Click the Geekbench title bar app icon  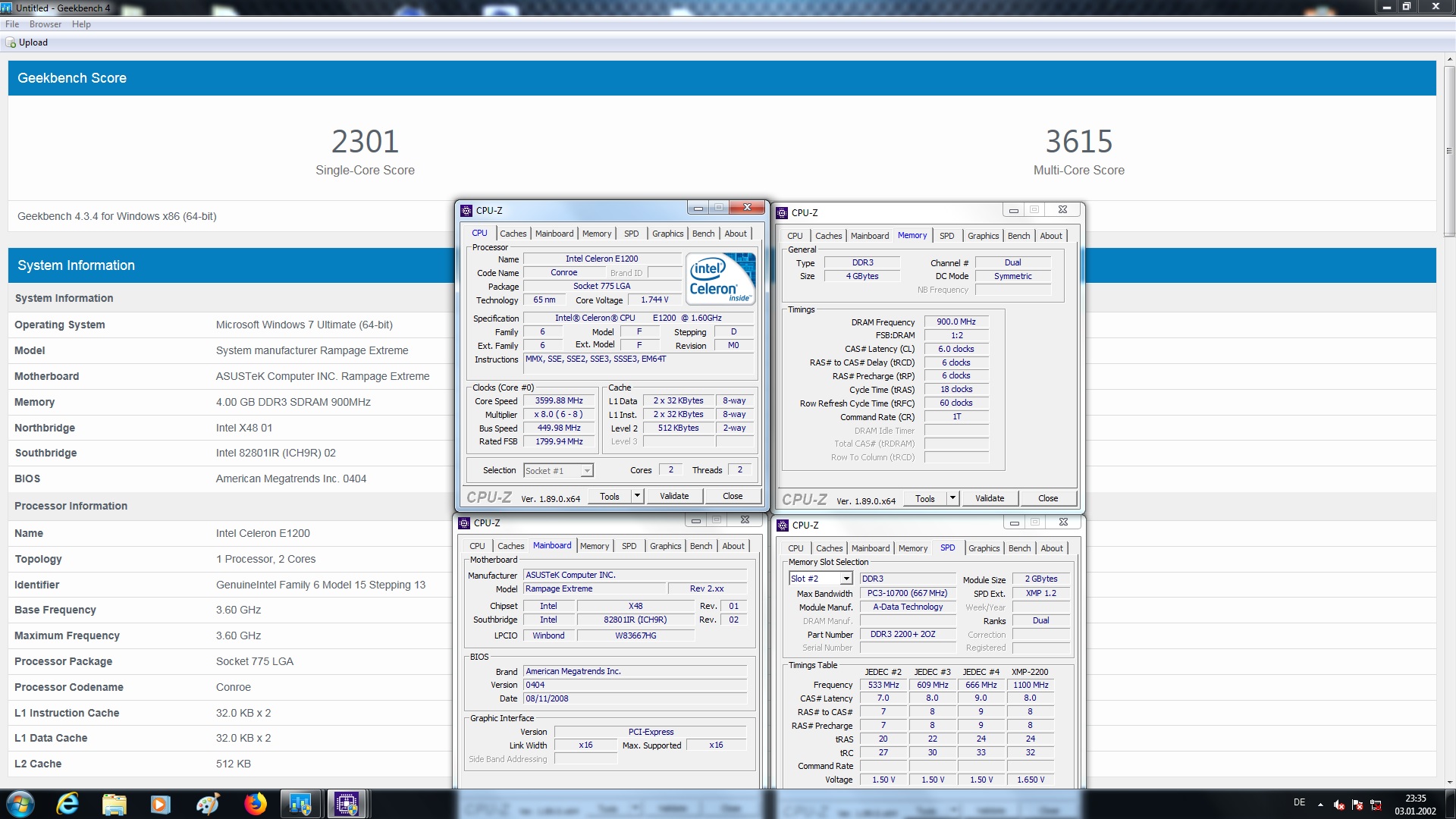(7, 8)
